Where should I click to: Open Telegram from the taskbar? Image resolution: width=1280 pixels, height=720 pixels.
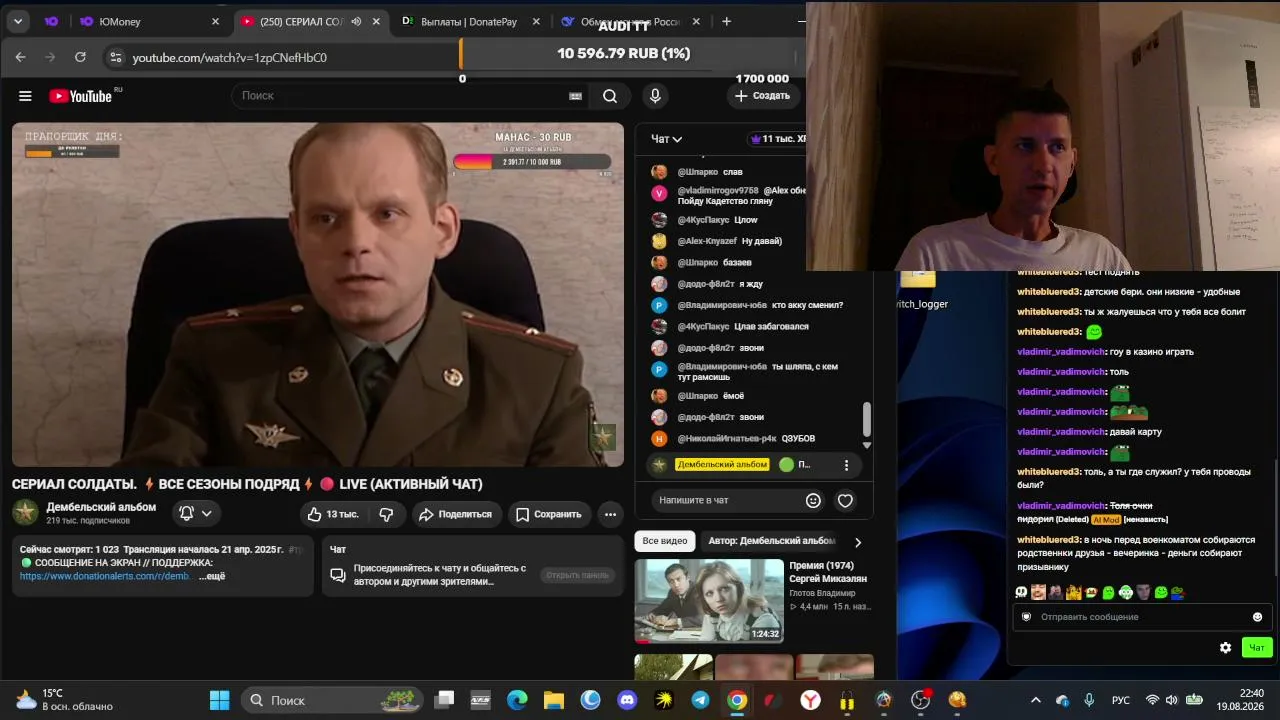click(700, 700)
